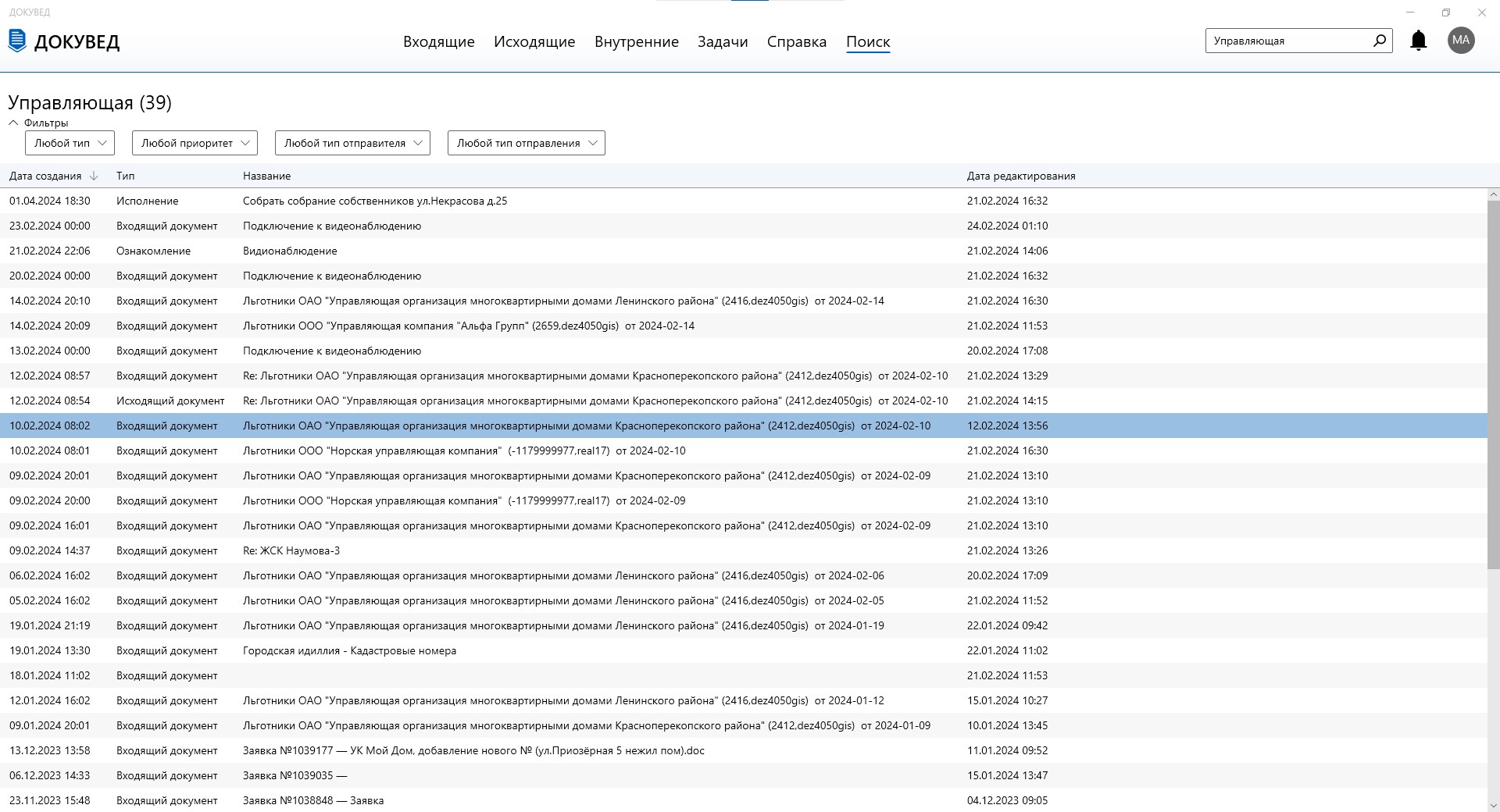
Task: Open the Любой приоритет dropdown
Action: coord(195,143)
